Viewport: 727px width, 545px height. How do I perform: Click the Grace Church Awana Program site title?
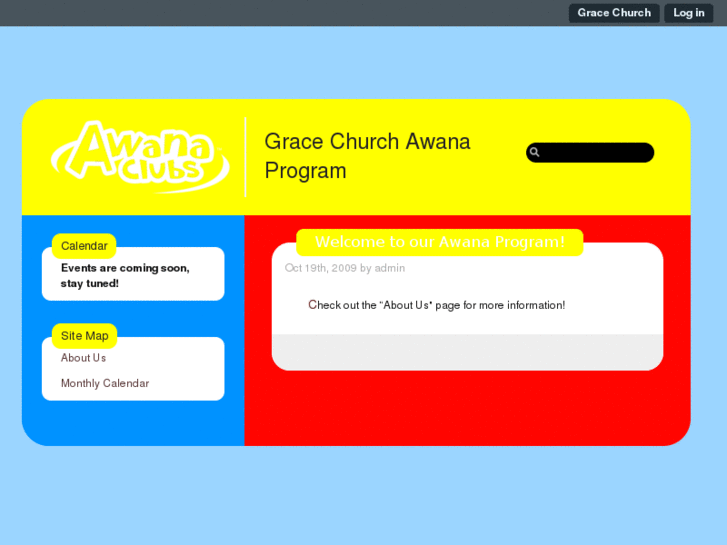(367, 156)
